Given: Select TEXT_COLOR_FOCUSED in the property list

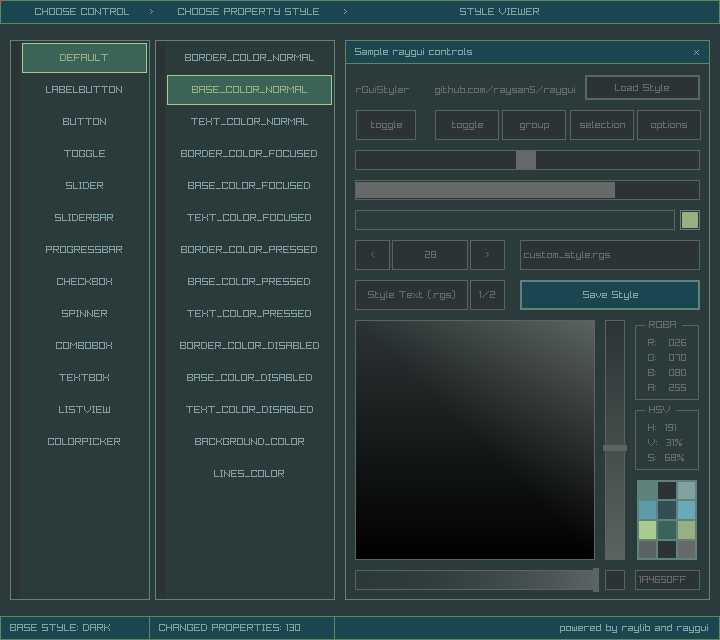Looking at the screenshot, I should (x=249, y=218).
